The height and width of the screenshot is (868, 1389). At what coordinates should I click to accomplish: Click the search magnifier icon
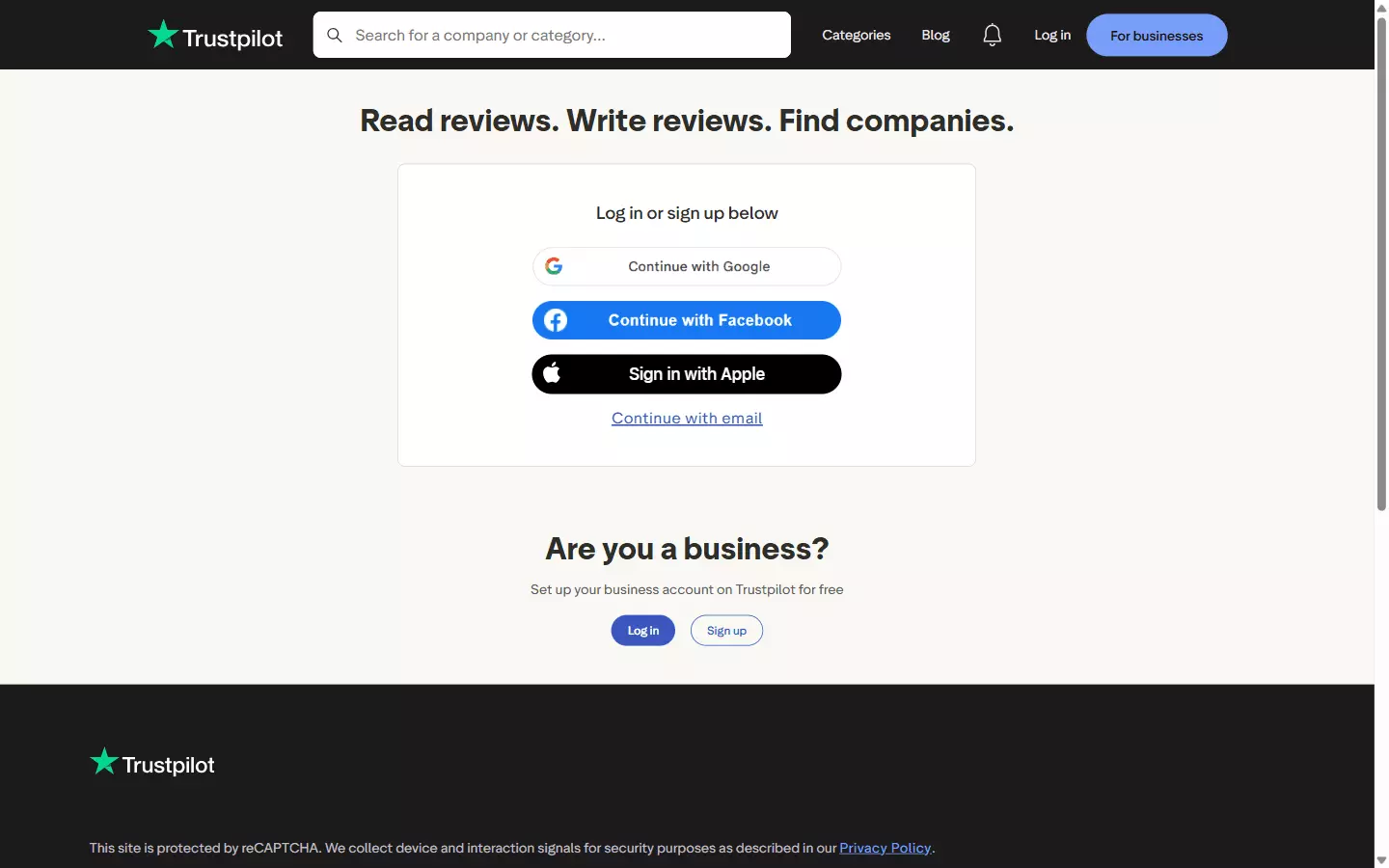click(335, 35)
